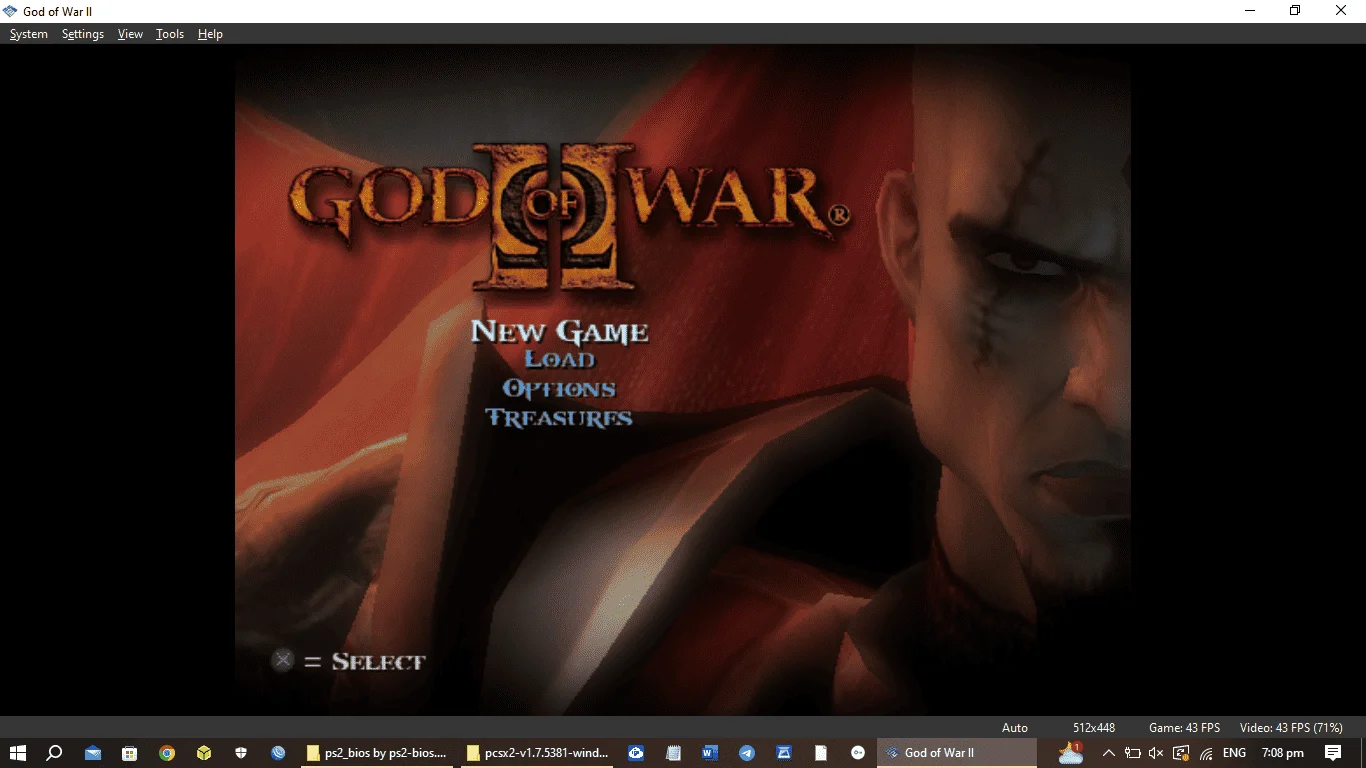1366x768 pixels.
Task: Open Microsoft Store from the taskbar
Action: point(130,753)
